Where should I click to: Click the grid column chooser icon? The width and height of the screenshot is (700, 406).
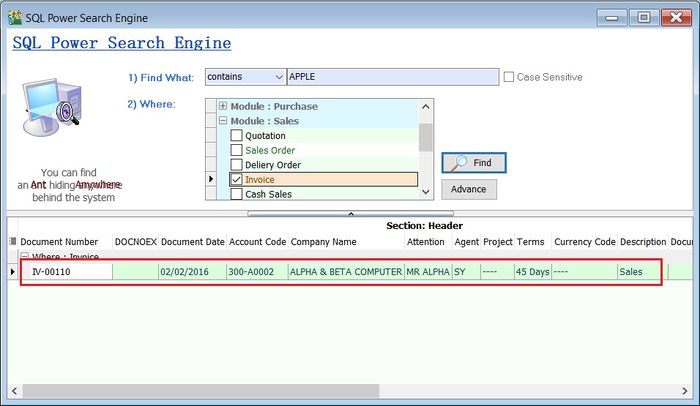coord(12,242)
